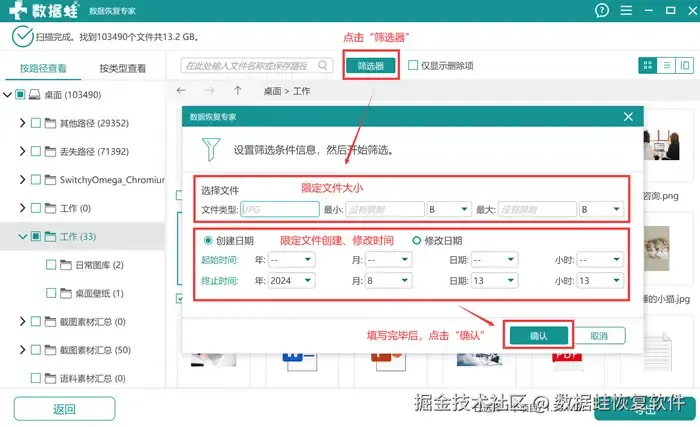Open the 小猫.jpg thumbnail
Image resolution: width=700 pixels, height=427 pixels.
pos(656,248)
